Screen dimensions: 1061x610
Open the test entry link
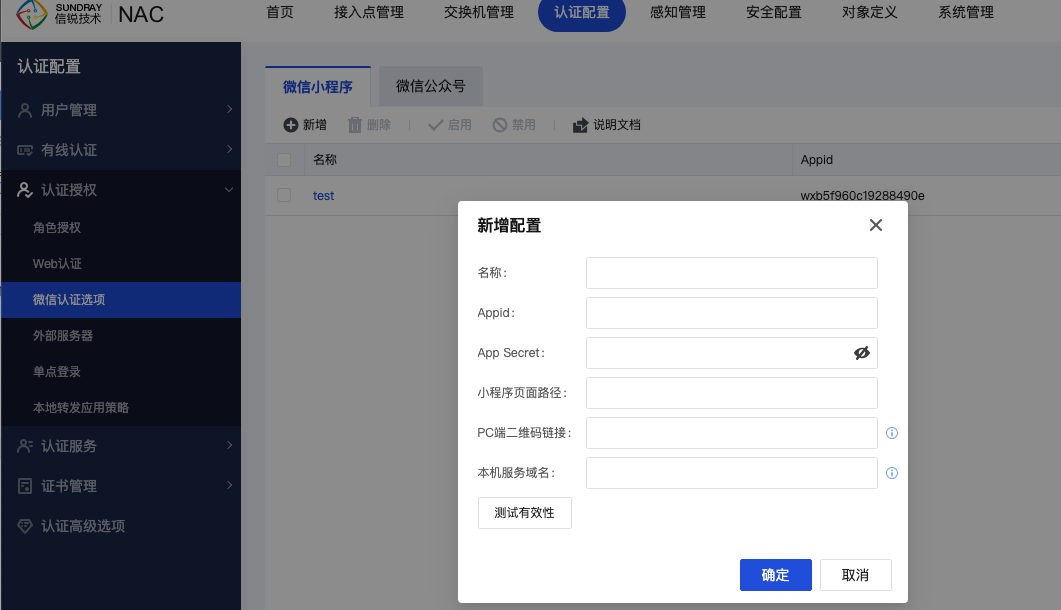[323, 196]
